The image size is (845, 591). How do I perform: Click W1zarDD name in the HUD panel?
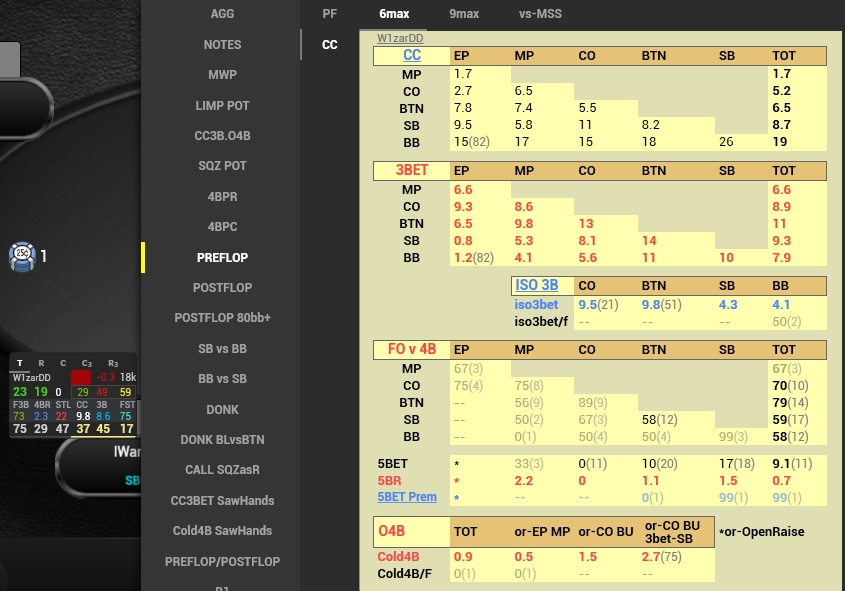[x=32, y=378]
